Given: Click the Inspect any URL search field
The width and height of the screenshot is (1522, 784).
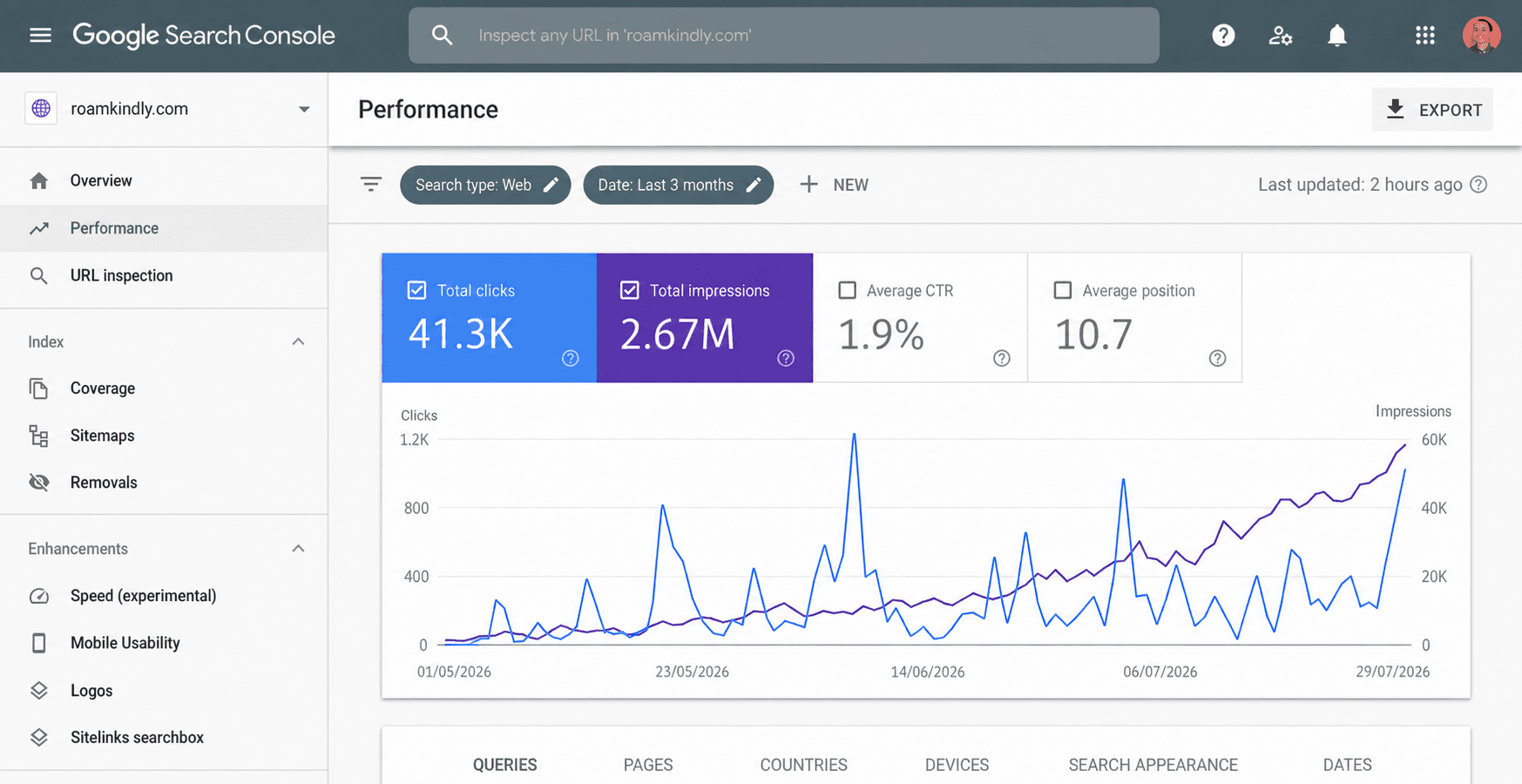Looking at the screenshot, I should (784, 35).
